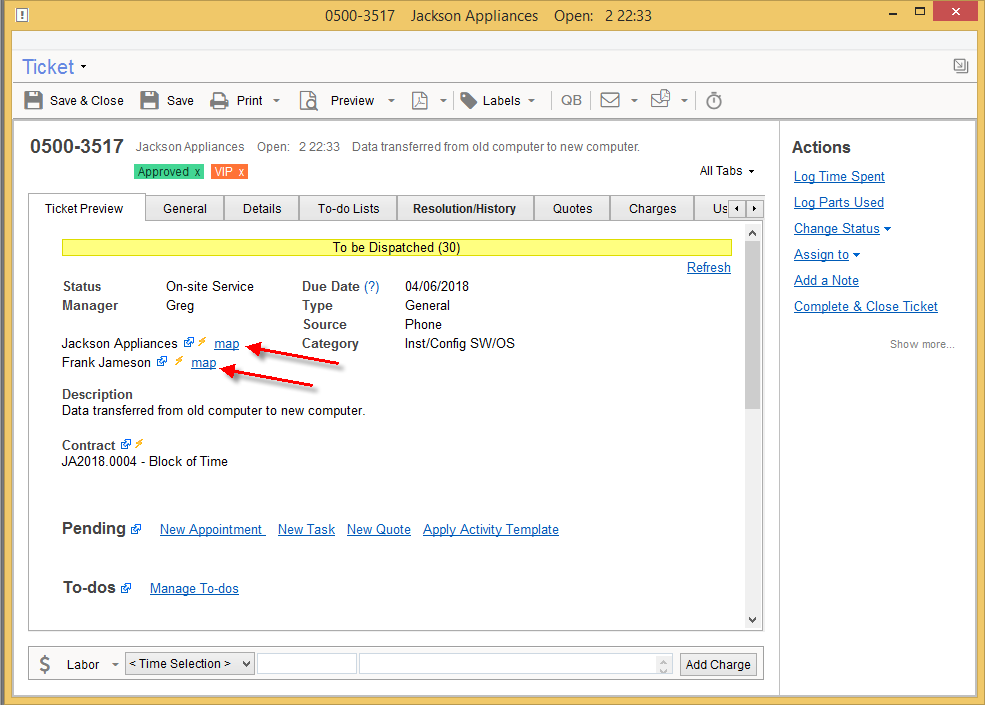Screen dimensions: 987x705
Task: Open the link icon next to Jackson Appliances
Action: click(188, 343)
